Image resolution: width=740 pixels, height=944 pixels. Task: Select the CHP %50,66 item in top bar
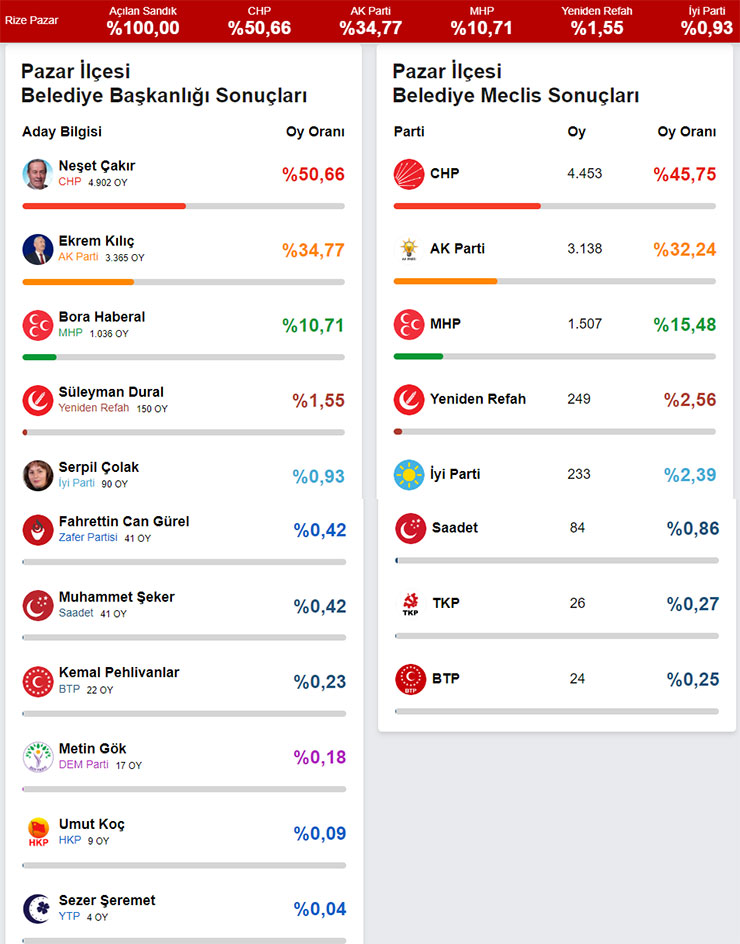[259, 21]
